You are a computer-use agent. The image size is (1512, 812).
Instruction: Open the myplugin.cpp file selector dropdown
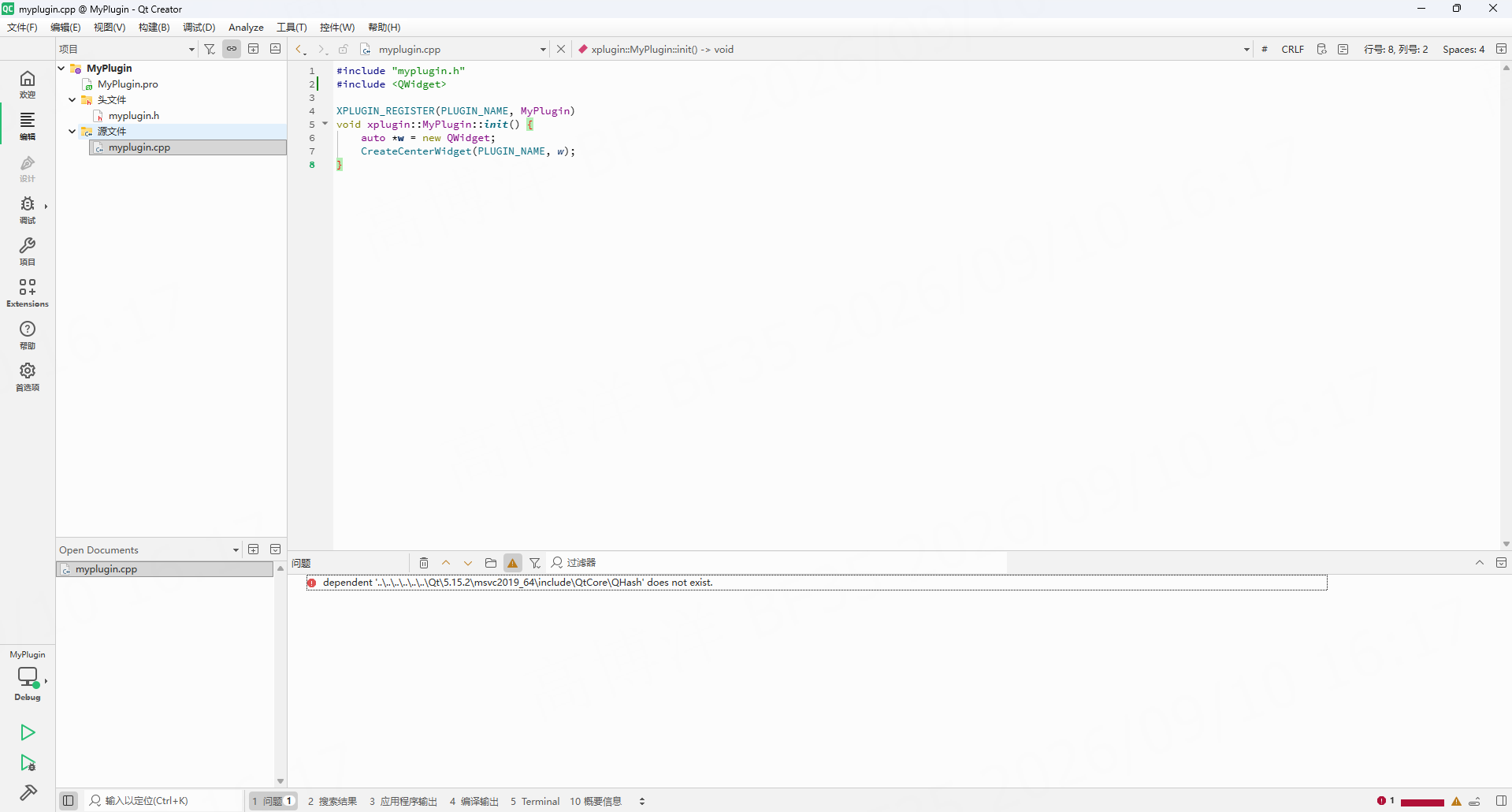coord(454,49)
